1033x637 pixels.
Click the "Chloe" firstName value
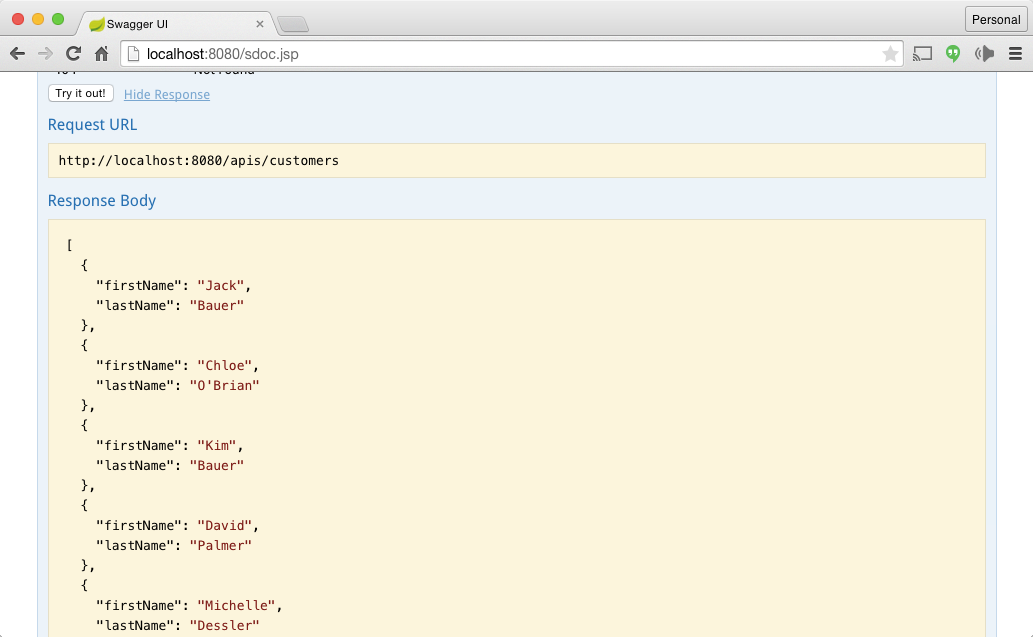point(225,365)
